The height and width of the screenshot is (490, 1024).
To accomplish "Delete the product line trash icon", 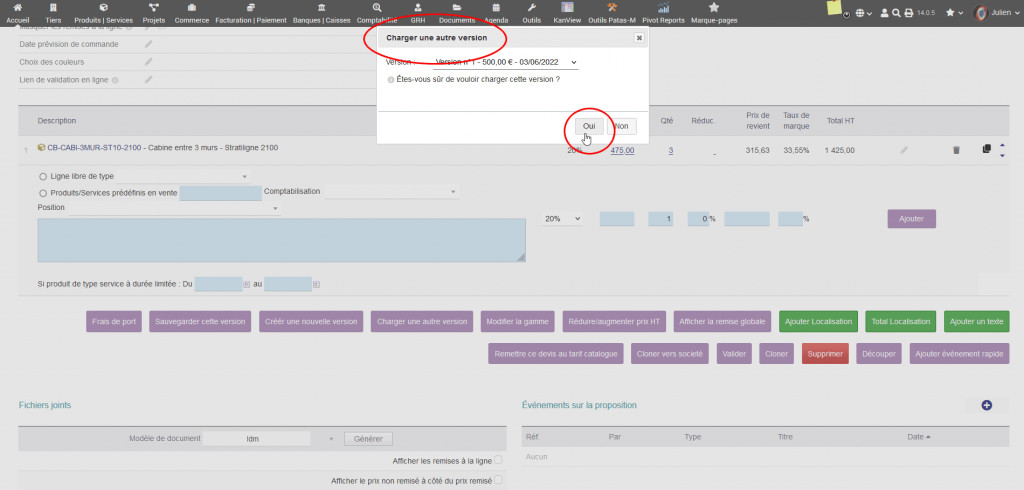I will (x=956, y=150).
